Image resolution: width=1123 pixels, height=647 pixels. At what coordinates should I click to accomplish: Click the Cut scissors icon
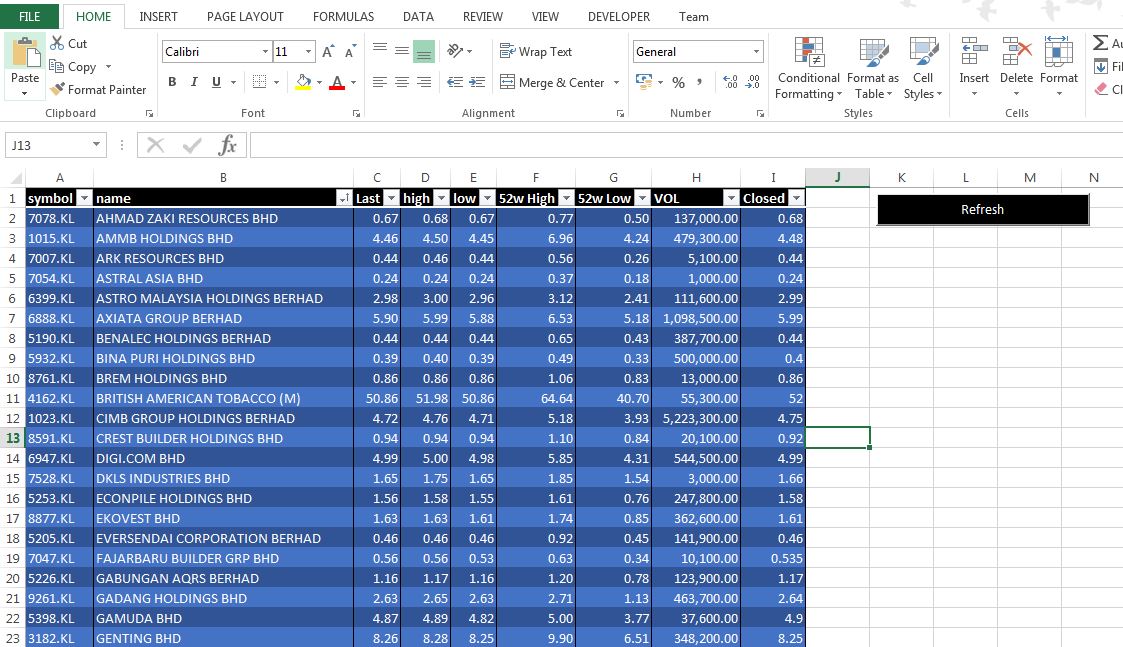[x=57, y=44]
